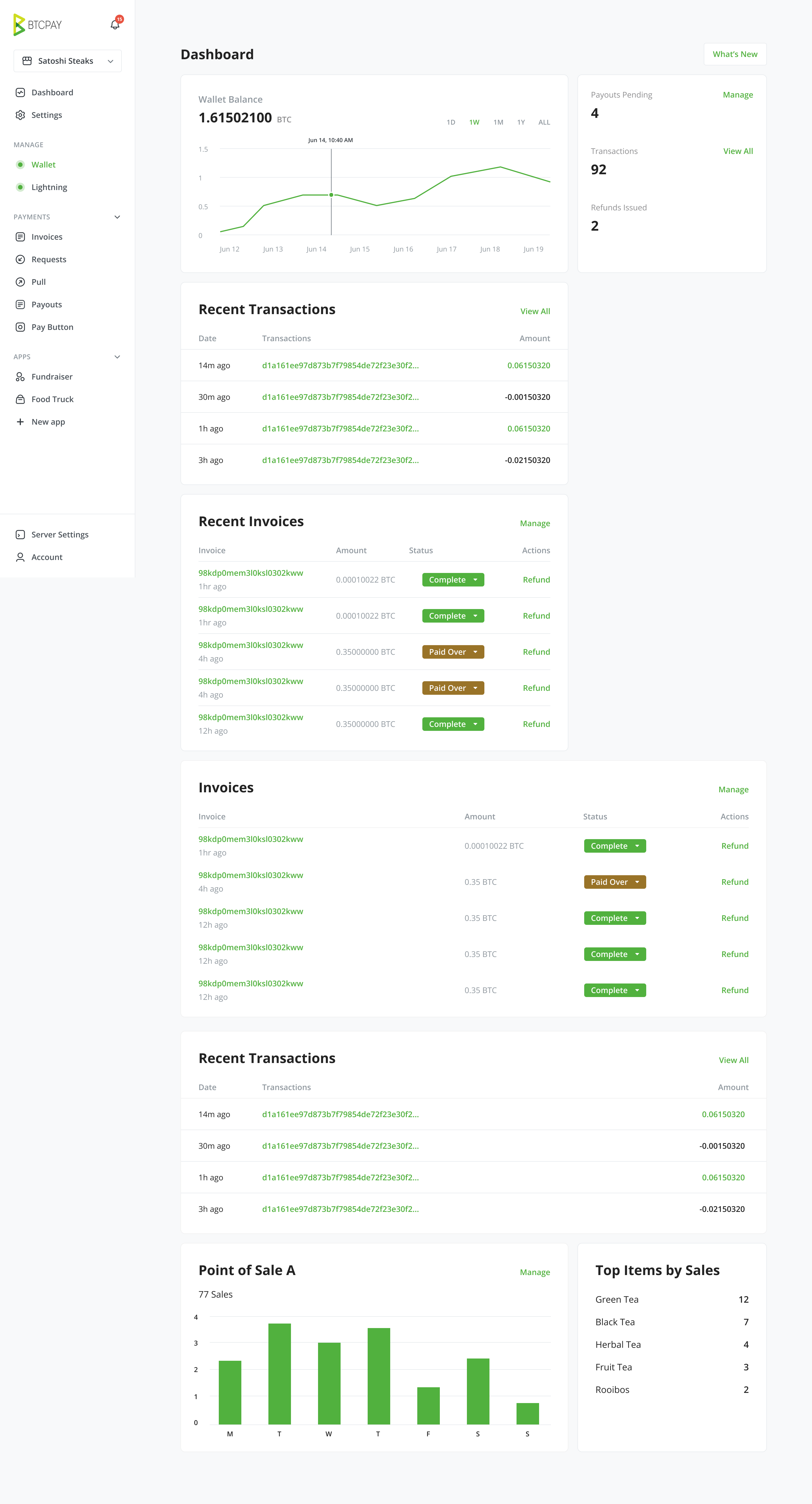Navigate to Dashboard in the sidebar

click(52, 92)
